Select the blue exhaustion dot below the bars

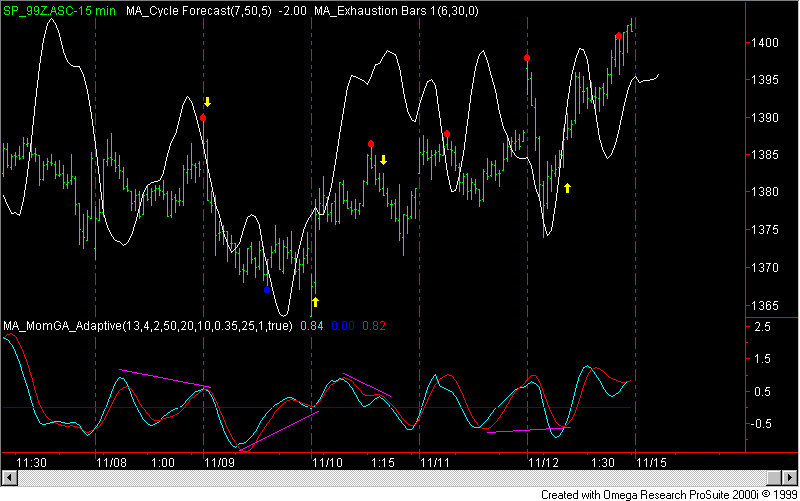pyautogui.click(x=267, y=290)
